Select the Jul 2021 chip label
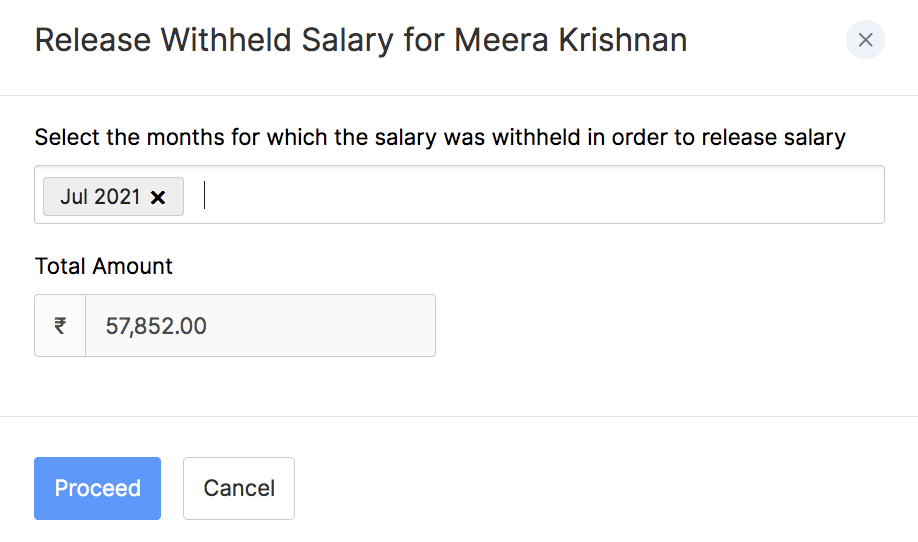The width and height of the screenshot is (918, 542). (100, 197)
